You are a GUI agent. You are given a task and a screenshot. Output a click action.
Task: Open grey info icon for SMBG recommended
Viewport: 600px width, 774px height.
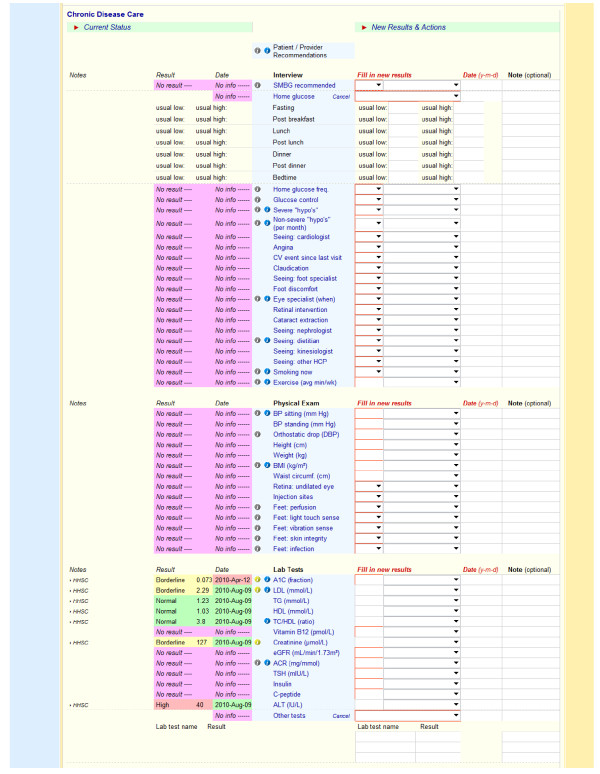point(257,85)
